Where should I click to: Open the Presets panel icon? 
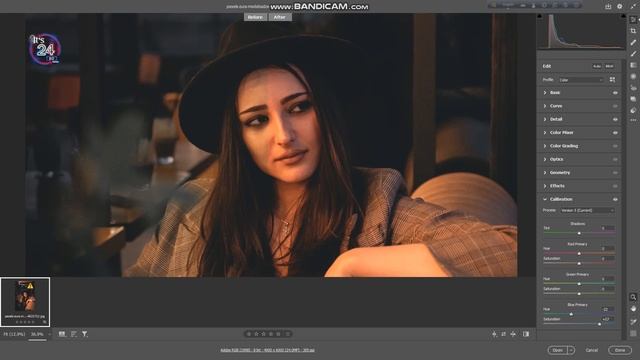coord(633,110)
